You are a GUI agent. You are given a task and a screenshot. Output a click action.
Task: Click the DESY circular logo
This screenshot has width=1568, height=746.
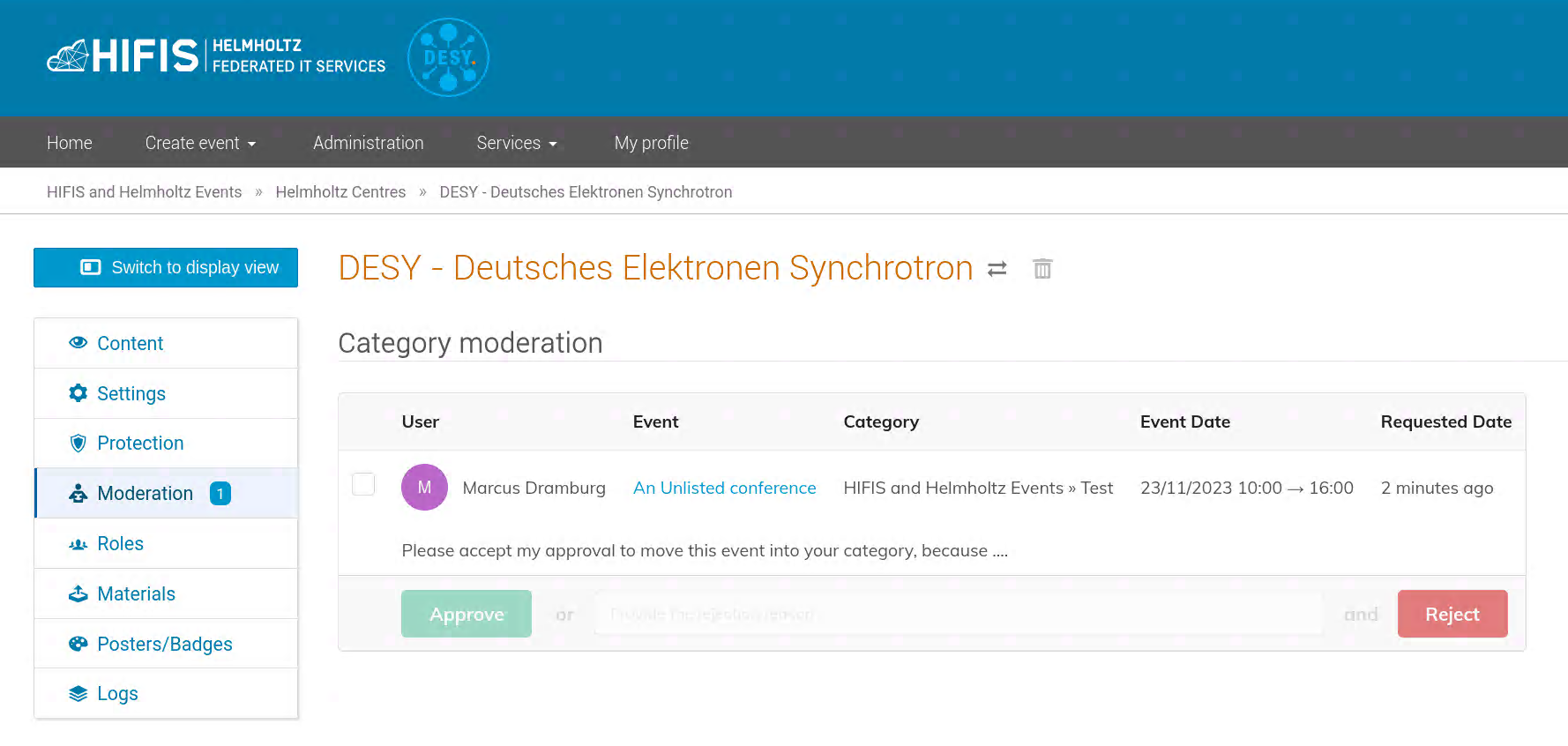pos(448,57)
